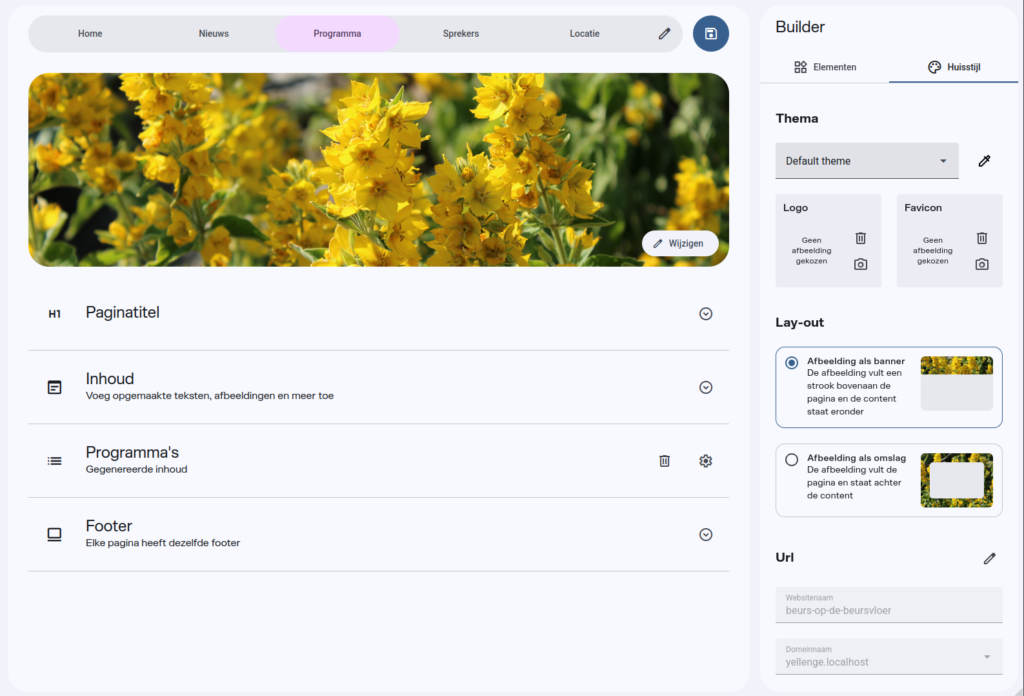This screenshot has height=696, width=1024.
Task: Upload a Favicon using the camera icon
Action: coord(981,264)
